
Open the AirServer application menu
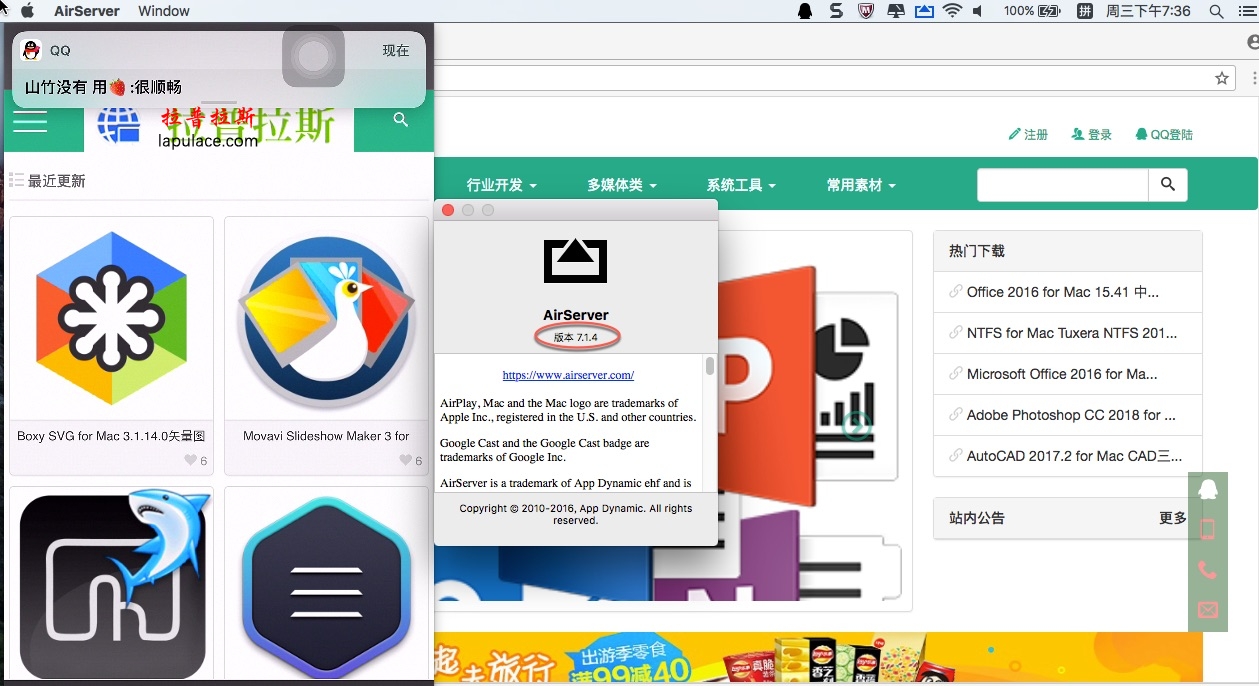point(87,11)
